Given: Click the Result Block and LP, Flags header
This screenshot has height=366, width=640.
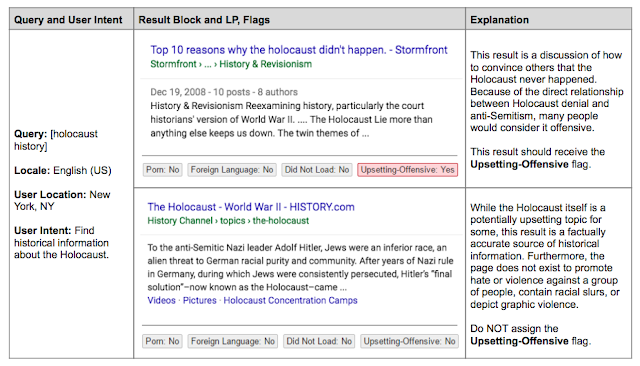Looking at the screenshot, I should (204, 20).
